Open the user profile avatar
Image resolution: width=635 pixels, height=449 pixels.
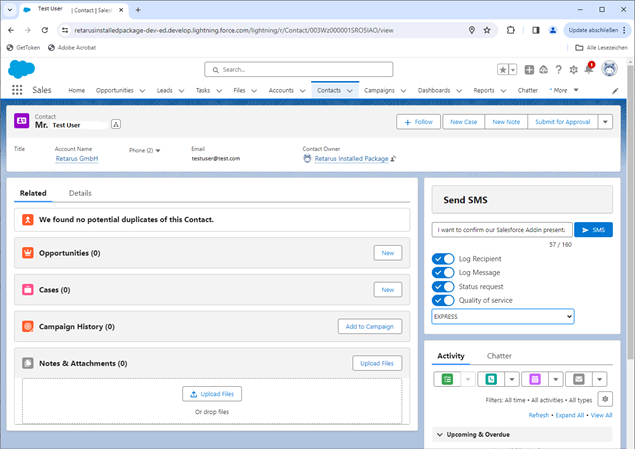coord(608,69)
